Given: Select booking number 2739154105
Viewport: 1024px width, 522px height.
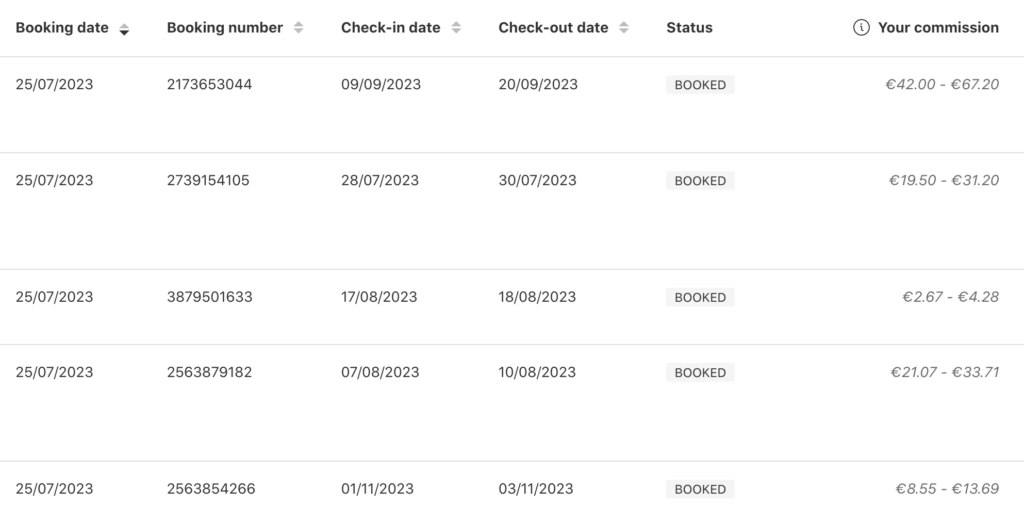Looking at the screenshot, I should tap(208, 181).
